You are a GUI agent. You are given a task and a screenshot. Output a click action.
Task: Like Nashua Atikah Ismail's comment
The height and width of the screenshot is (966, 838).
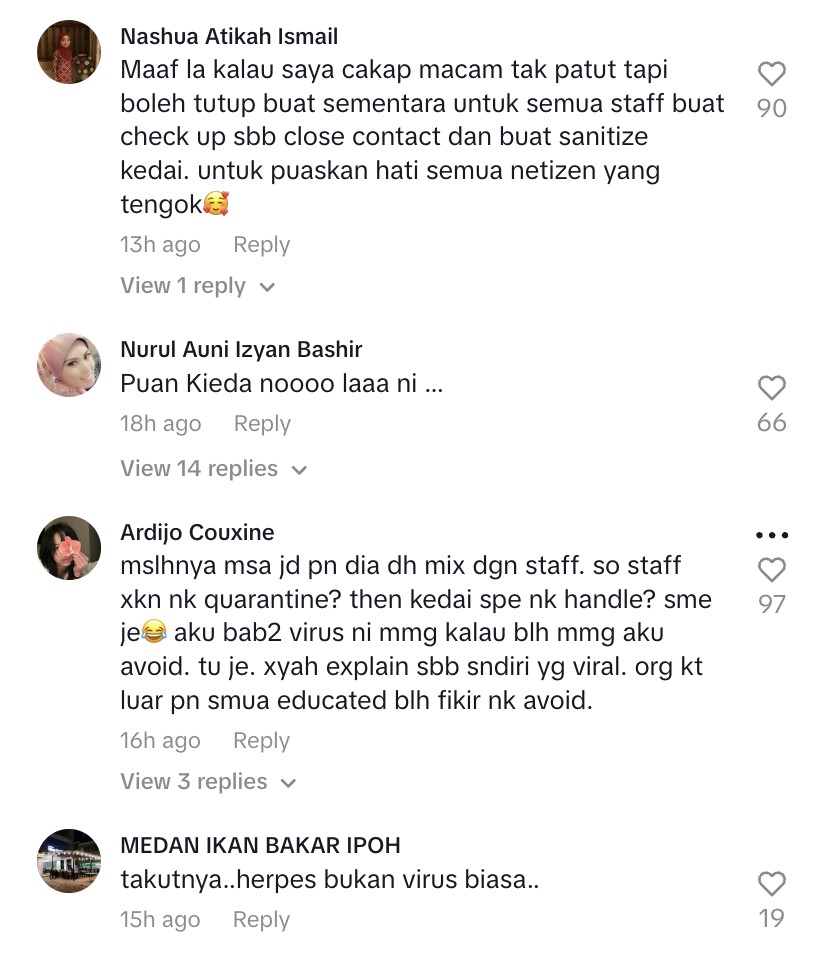point(771,74)
